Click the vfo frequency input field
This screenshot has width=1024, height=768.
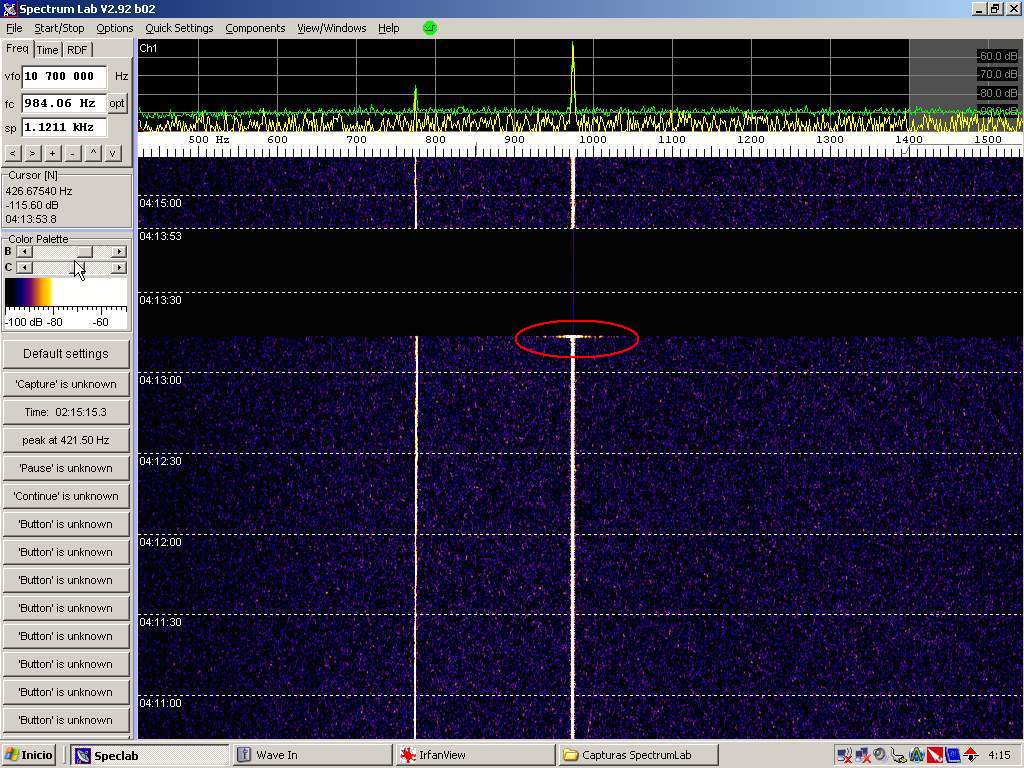coord(63,76)
